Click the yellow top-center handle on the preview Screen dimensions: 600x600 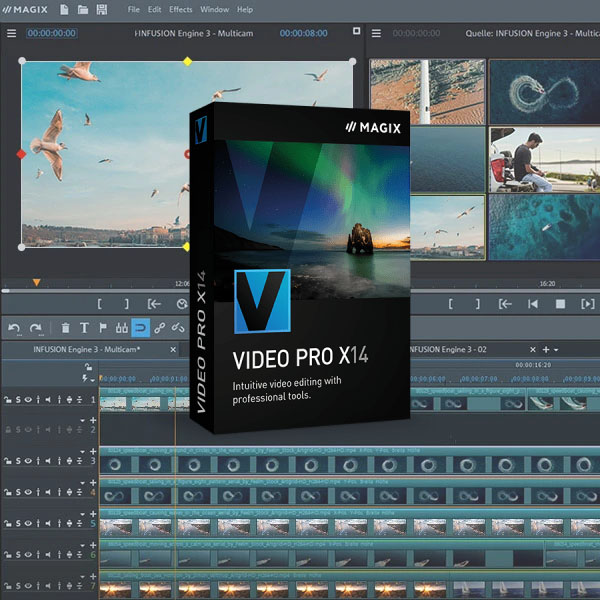tap(188, 61)
